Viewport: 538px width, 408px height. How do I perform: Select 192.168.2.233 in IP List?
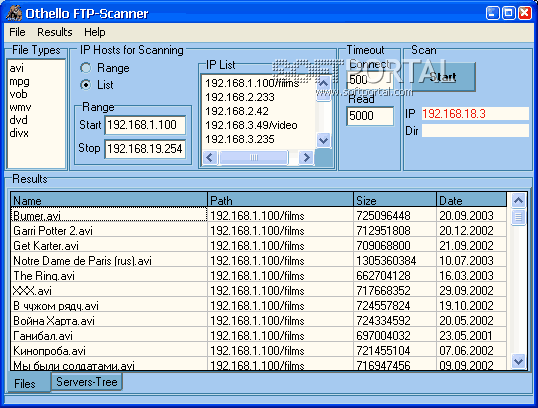(240, 97)
